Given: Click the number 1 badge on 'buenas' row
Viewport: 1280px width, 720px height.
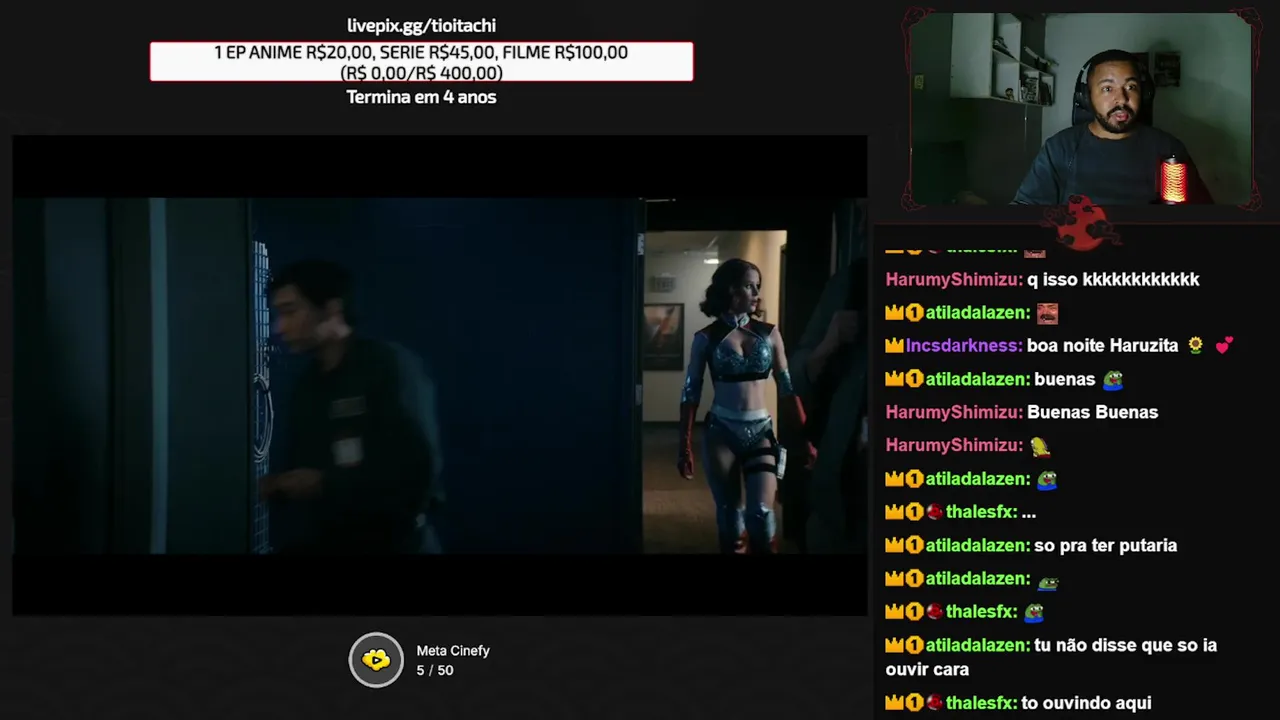Looking at the screenshot, I should tap(914, 379).
